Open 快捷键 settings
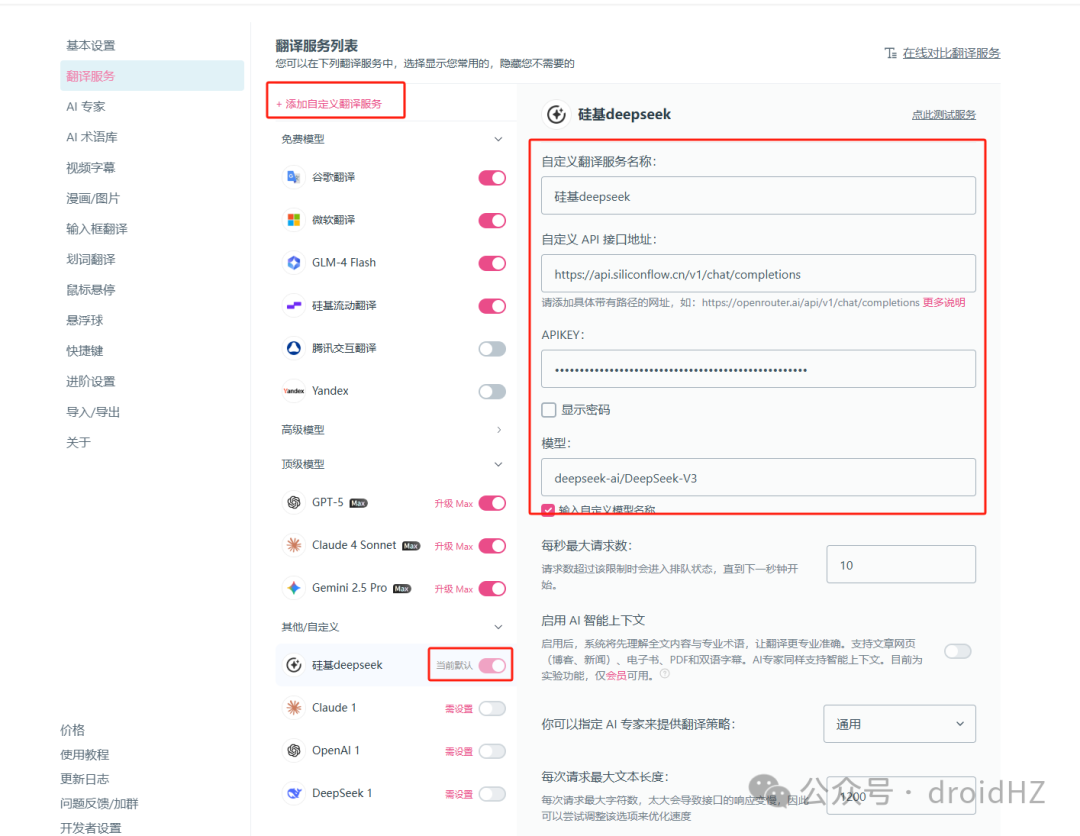1080x836 pixels. (85, 351)
